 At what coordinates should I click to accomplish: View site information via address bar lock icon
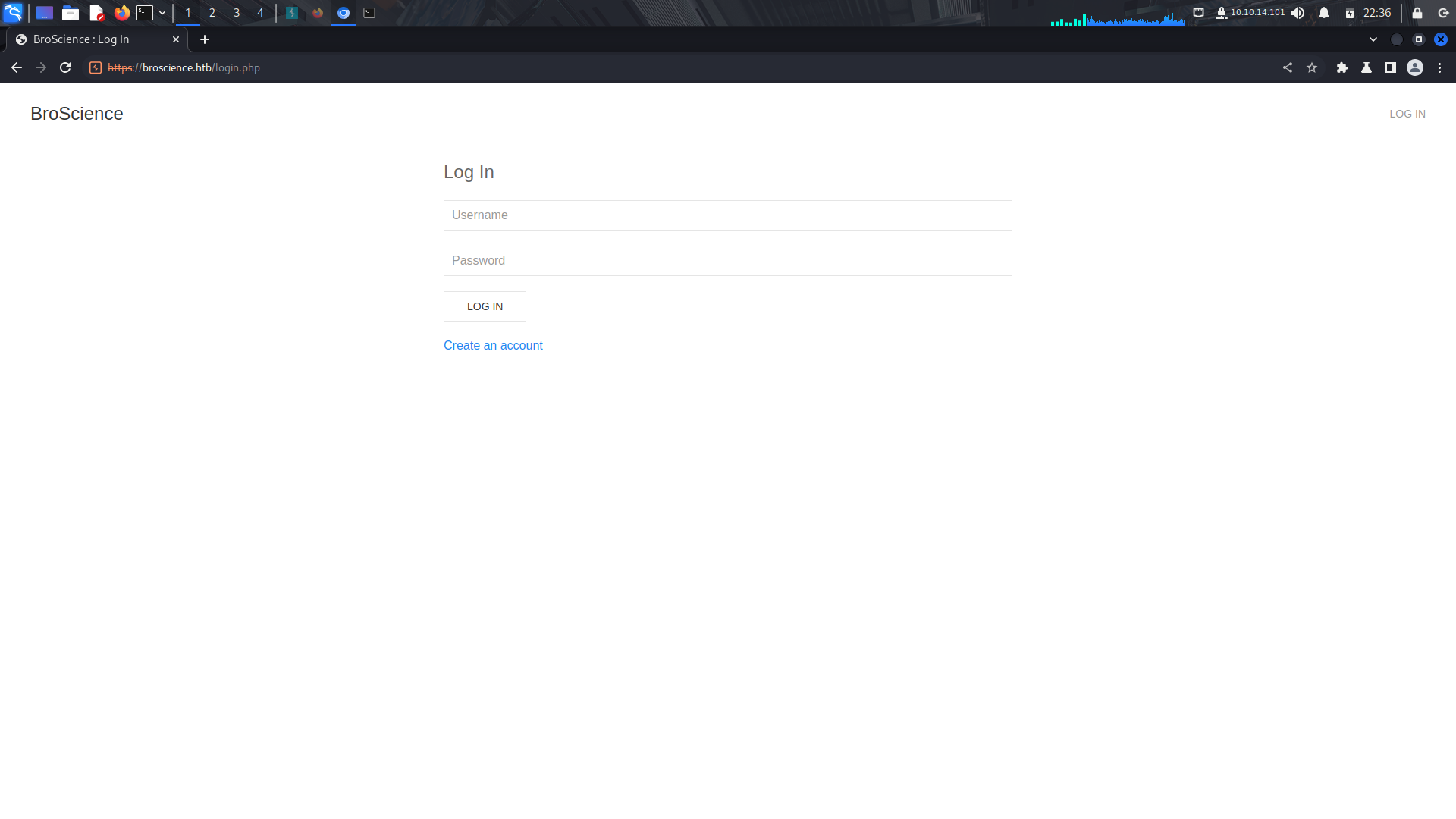pyautogui.click(x=94, y=67)
